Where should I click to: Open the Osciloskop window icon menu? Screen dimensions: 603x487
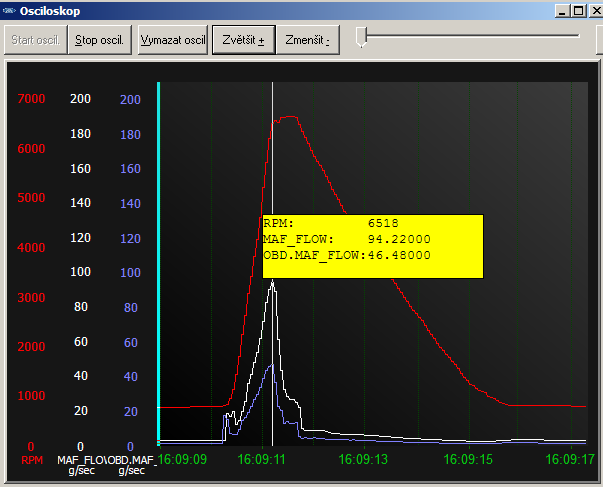10,10
